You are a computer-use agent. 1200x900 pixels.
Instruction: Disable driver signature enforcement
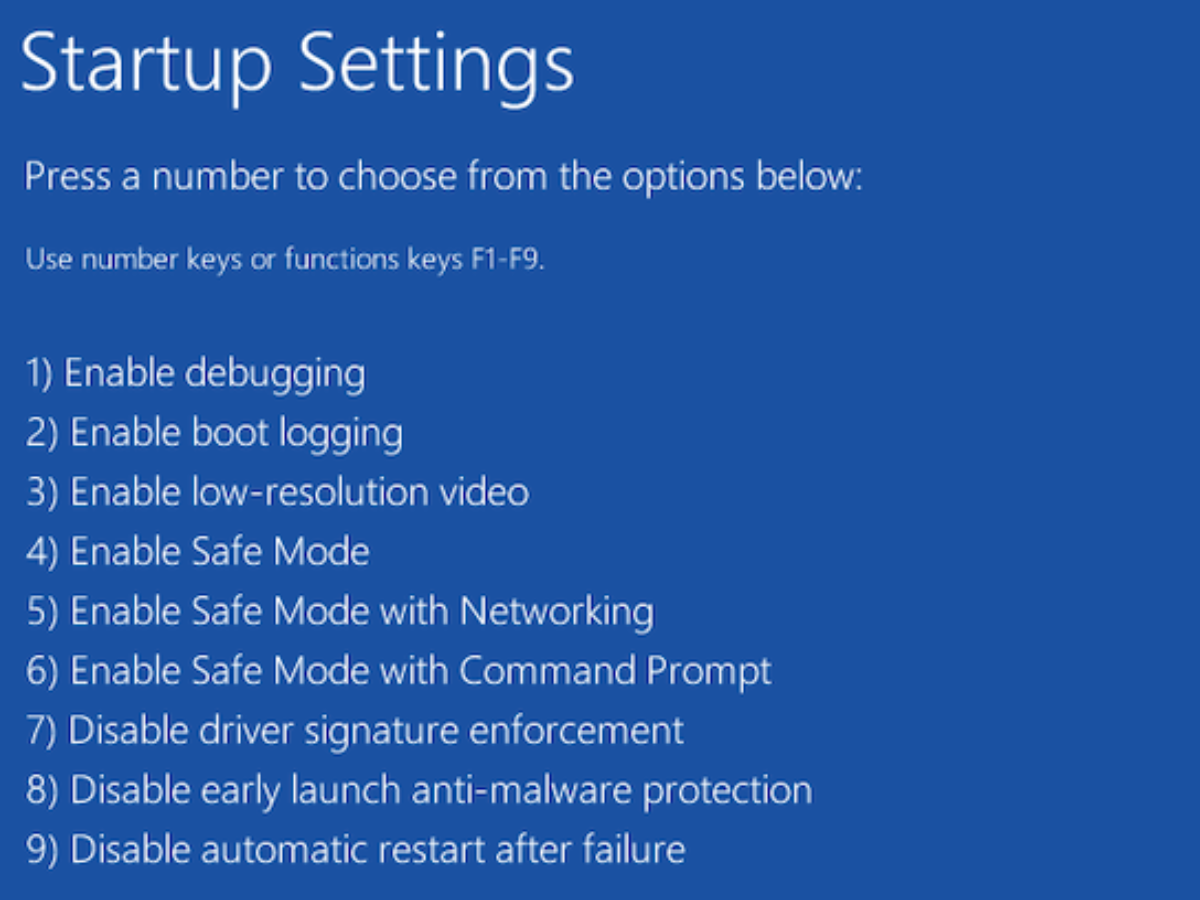(353, 730)
